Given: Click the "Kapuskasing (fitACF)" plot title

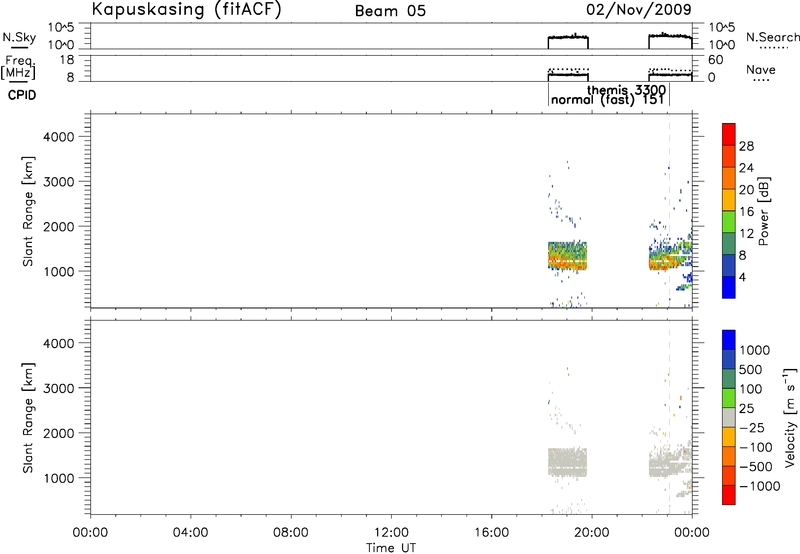Looking at the screenshot, I should (x=186, y=9).
